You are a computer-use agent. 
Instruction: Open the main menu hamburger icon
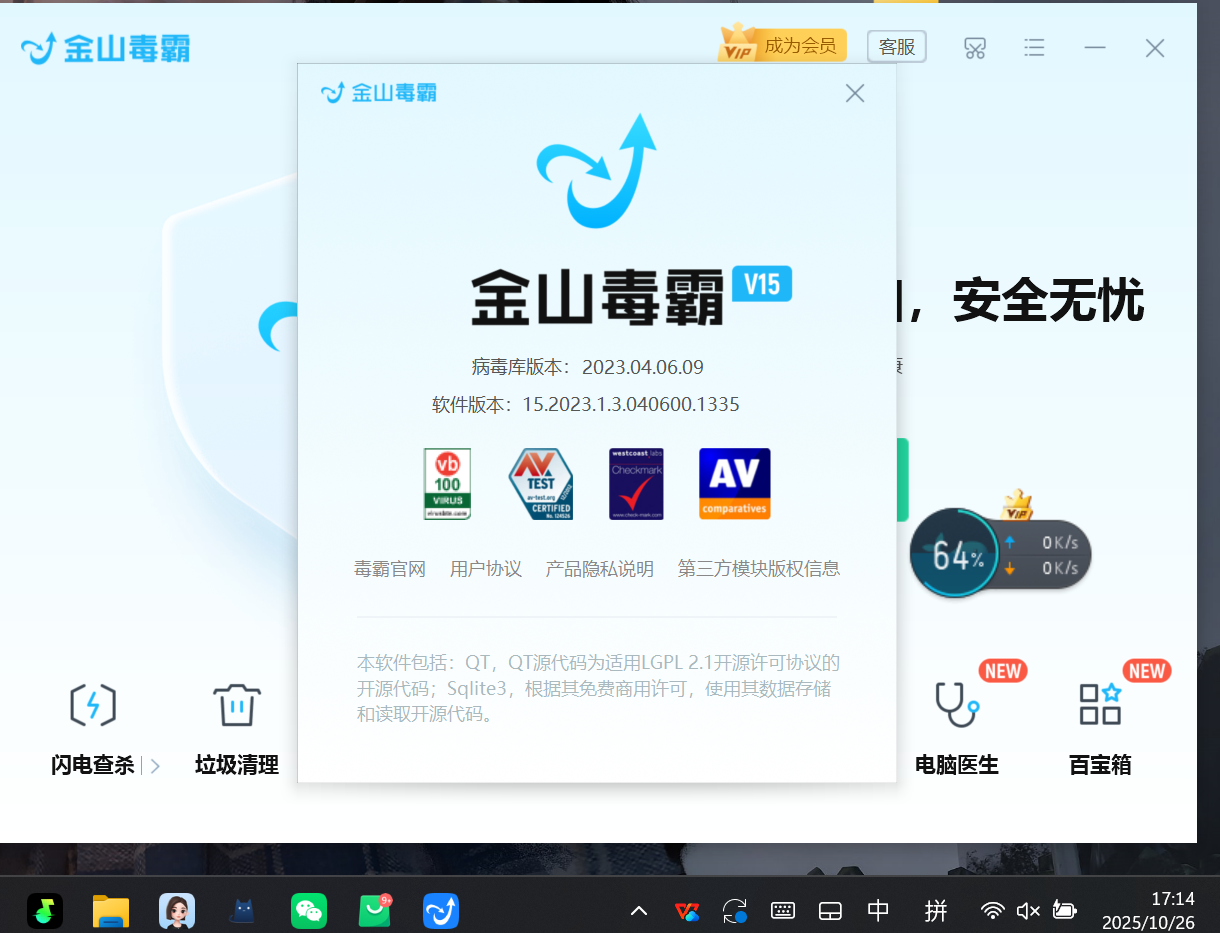tap(1035, 47)
